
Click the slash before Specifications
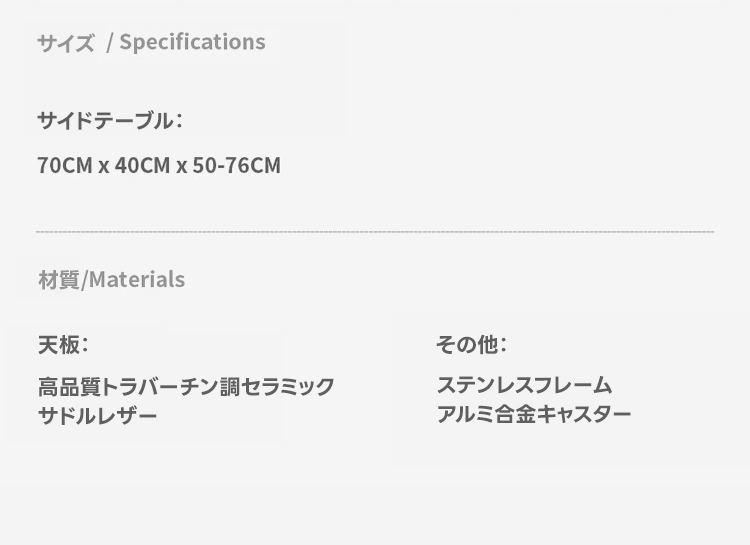(110, 42)
